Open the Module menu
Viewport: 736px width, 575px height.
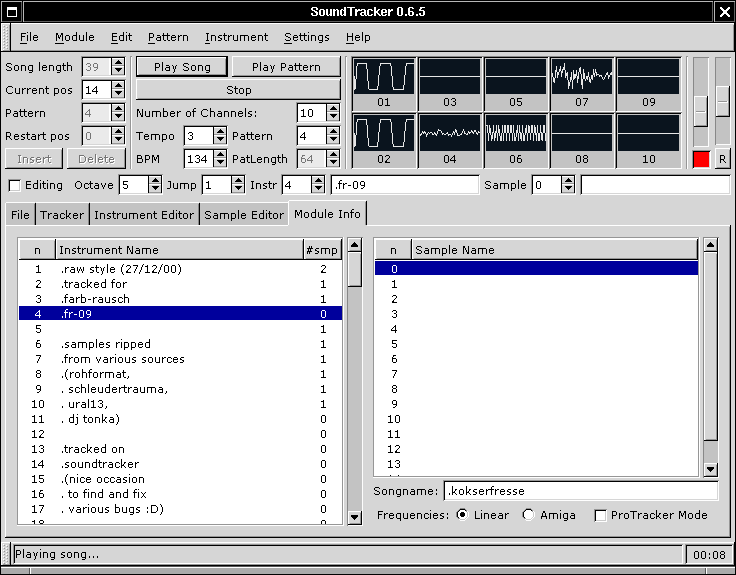pos(74,37)
